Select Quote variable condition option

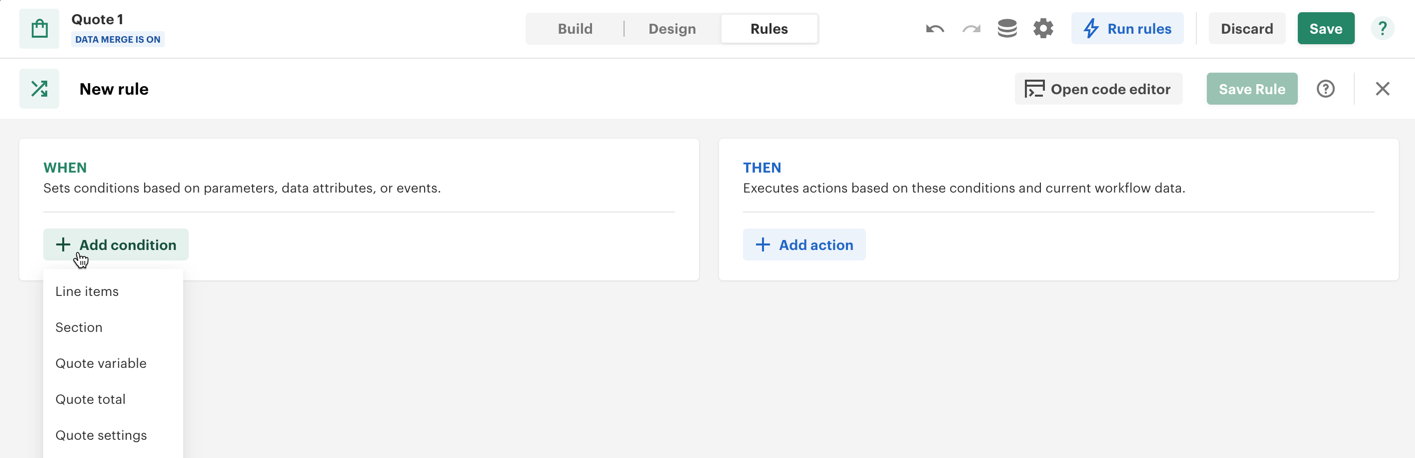pyautogui.click(x=101, y=363)
